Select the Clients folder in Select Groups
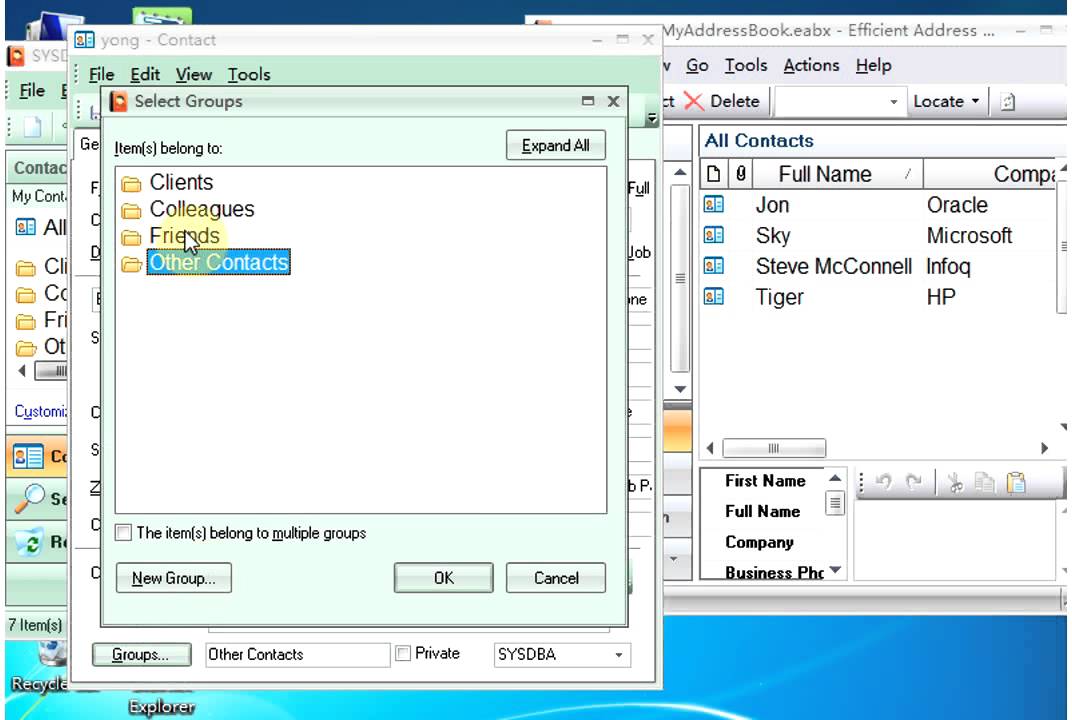The width and height of the screenshot is (1072, 720). 181,183
